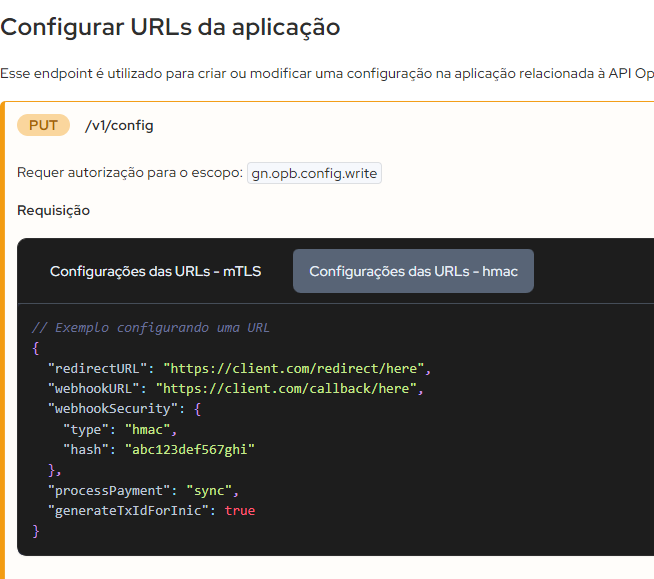The height and width of the screenshot is (579, 654).
Task: Click the Requer autorização para o escopo text
Action: tap(130, 173)
